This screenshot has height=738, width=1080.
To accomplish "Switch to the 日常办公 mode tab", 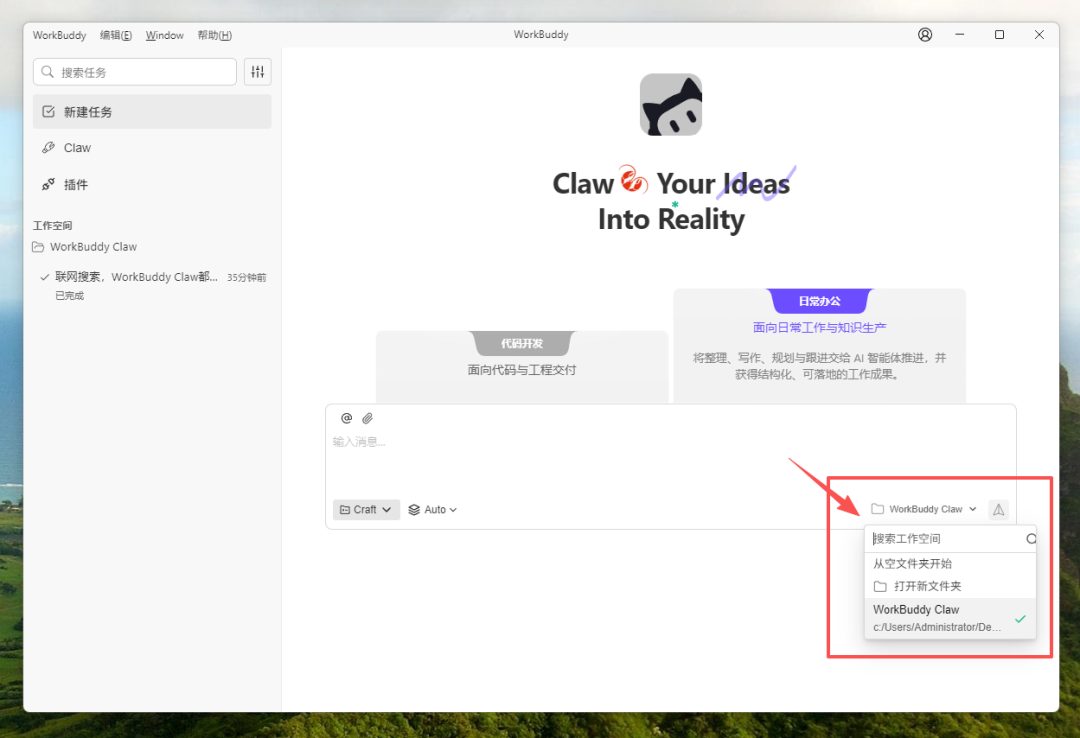I will click(819, 301).
